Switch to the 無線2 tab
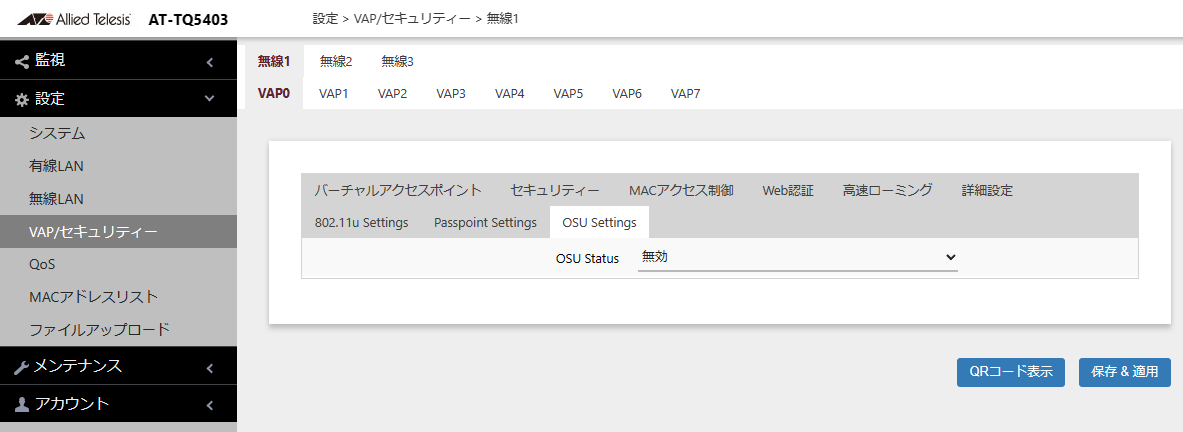Image resolution: width=1183 pixels, height=432 pixels. (x=336, y=62)
